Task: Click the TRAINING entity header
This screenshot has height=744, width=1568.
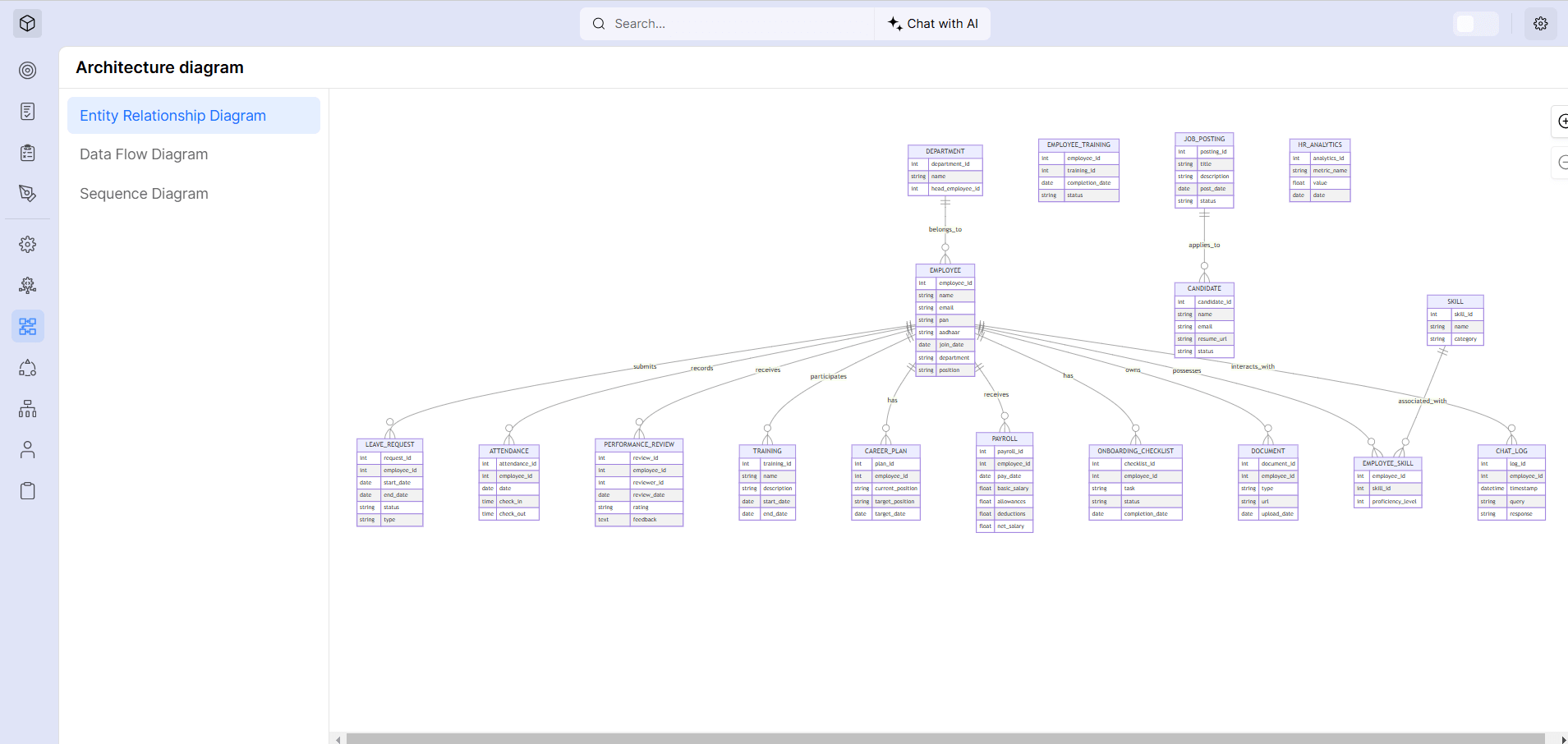Action: 767,451
